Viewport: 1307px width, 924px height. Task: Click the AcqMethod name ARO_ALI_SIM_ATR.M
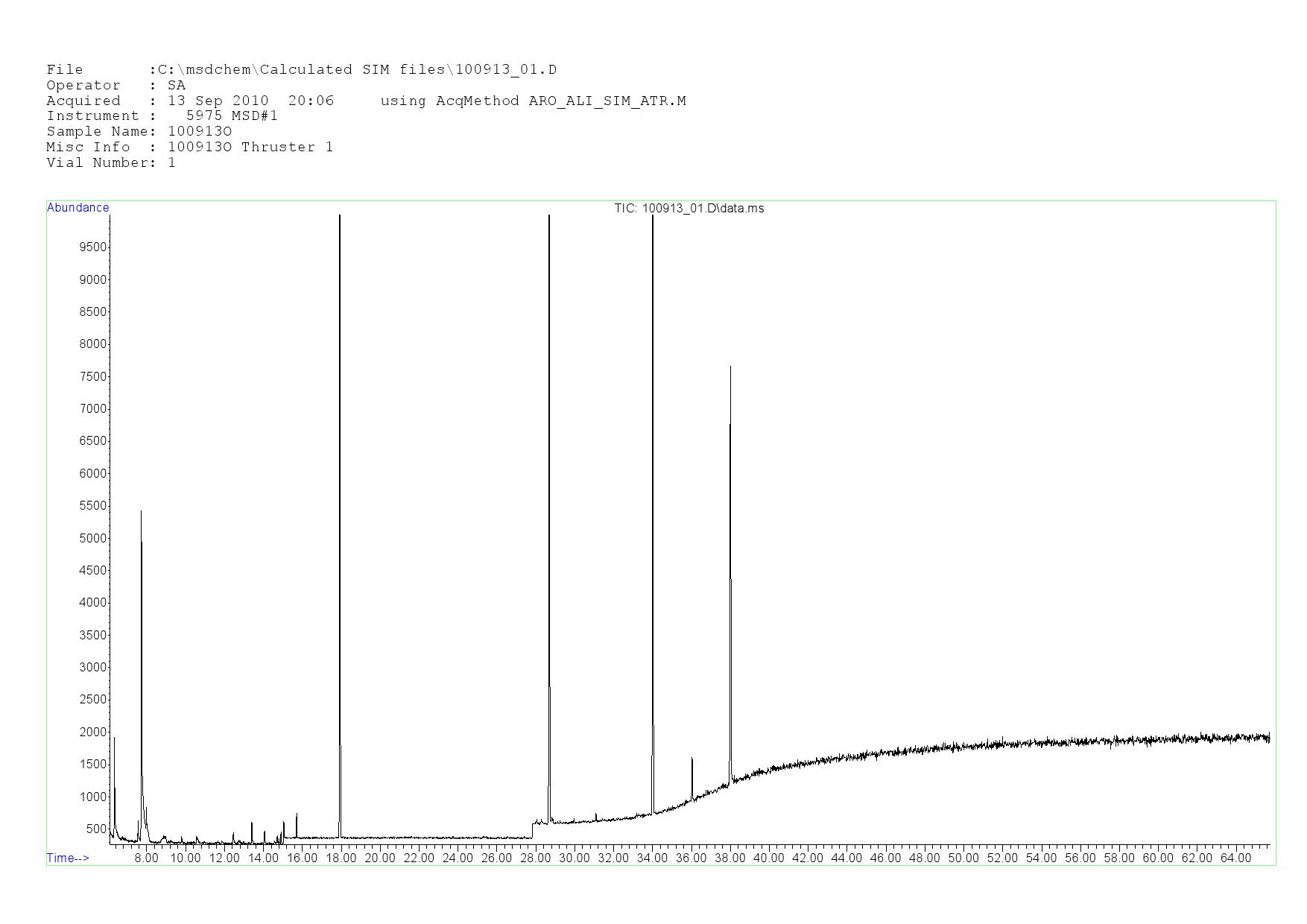[607, 101]
